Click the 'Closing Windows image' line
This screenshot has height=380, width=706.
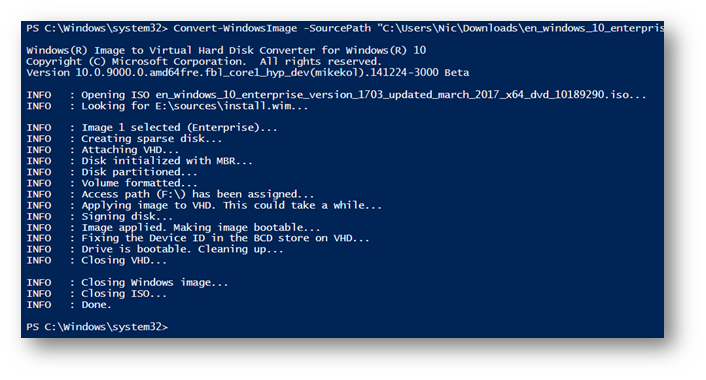point(127,283)
